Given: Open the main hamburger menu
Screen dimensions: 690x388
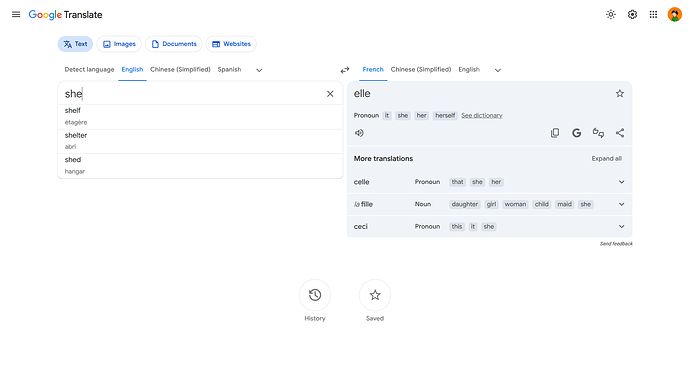Looking at the screenshot, I should 16,15.
